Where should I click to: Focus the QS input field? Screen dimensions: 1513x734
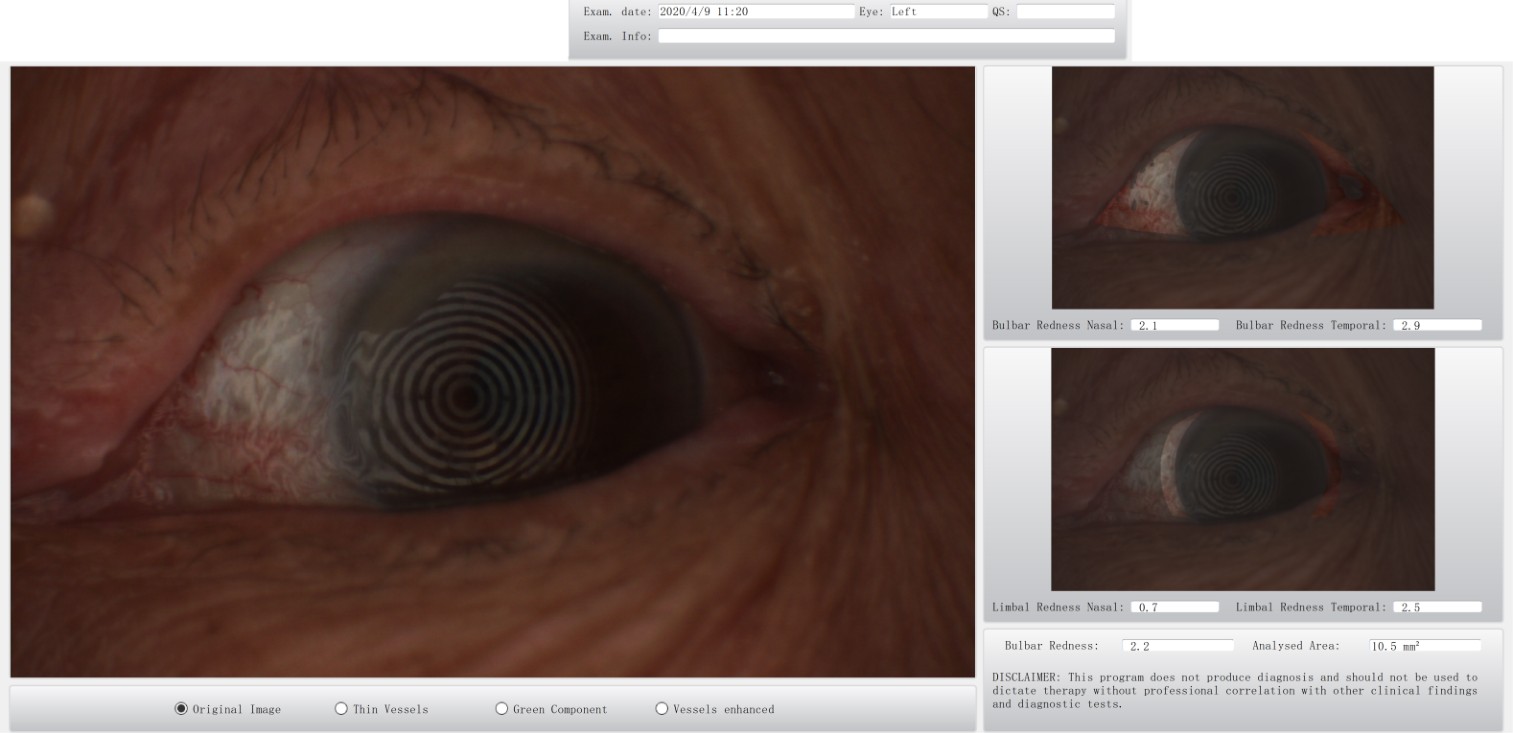click(x=1065, y=12)
